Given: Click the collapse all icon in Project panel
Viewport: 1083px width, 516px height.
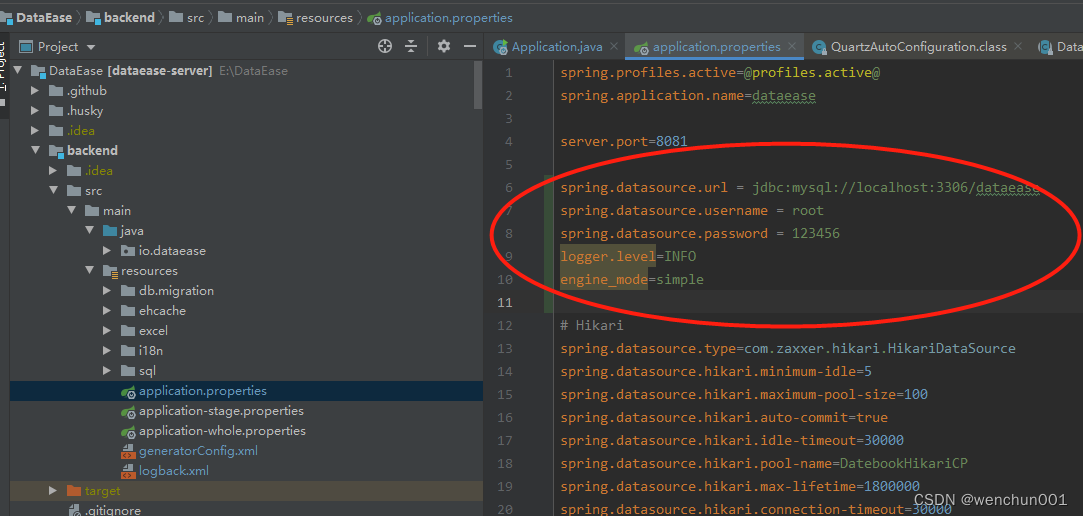Looking at the screenshot, I should click(411, 46).
